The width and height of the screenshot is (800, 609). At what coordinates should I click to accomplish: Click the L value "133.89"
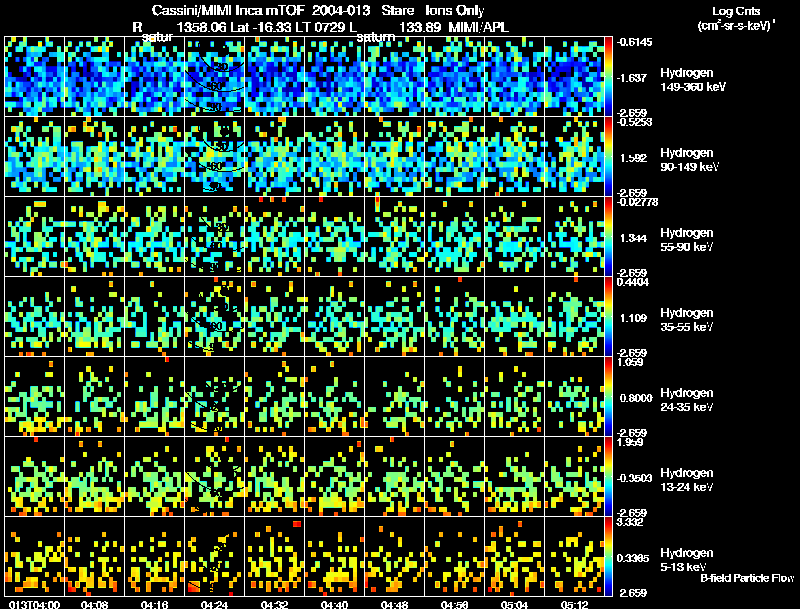pyautogui.click(x=421, y=27)
